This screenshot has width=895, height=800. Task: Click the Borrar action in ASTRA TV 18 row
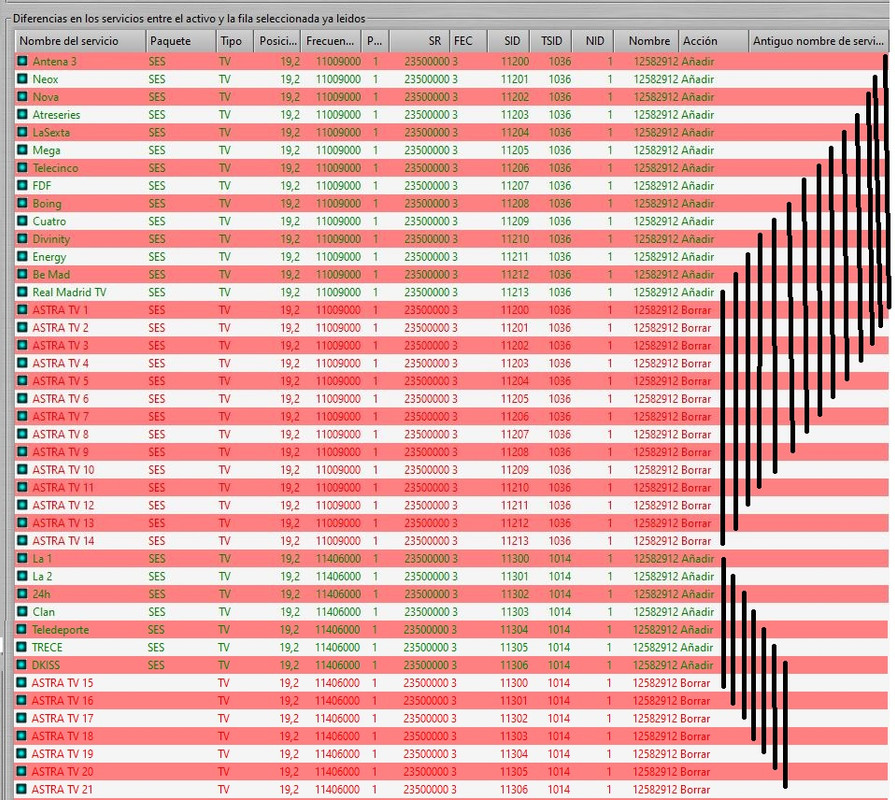point(695,736)
